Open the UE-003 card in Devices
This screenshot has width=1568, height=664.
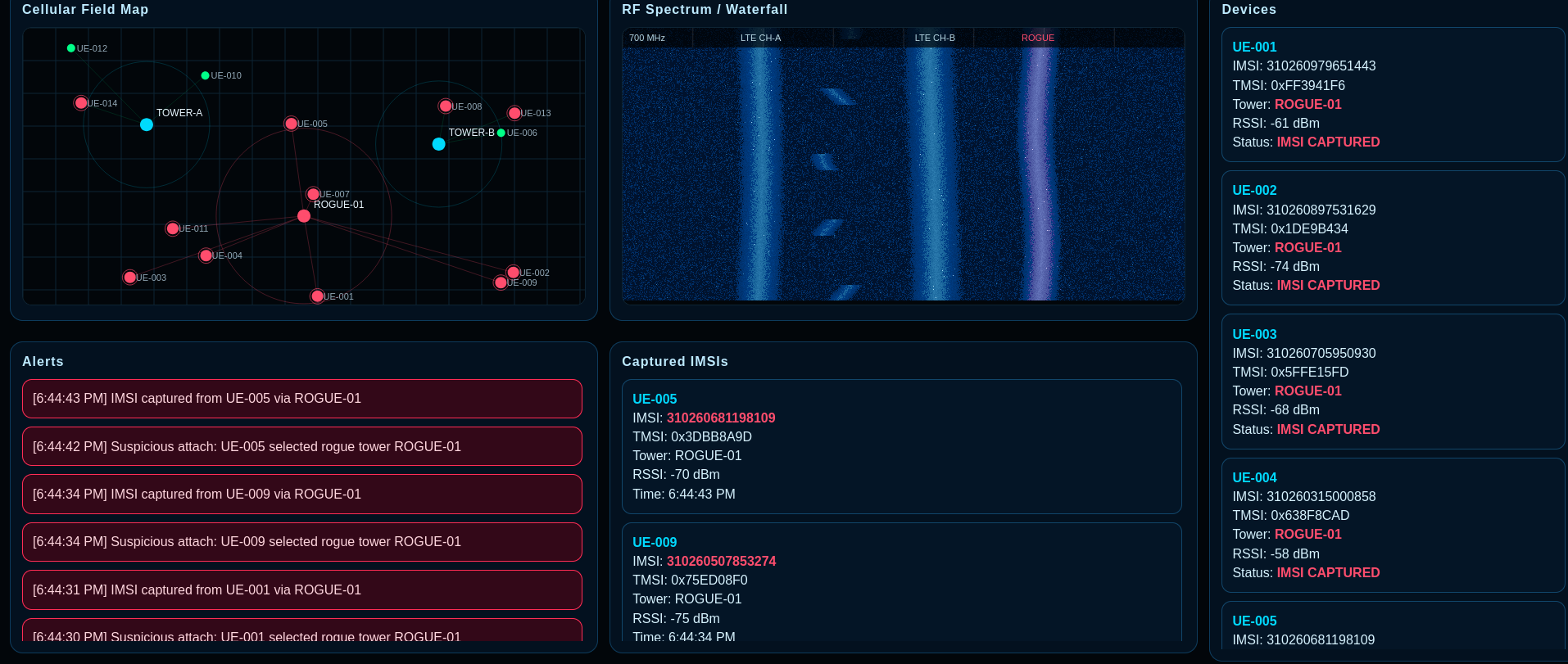(x=1394, y=382)
